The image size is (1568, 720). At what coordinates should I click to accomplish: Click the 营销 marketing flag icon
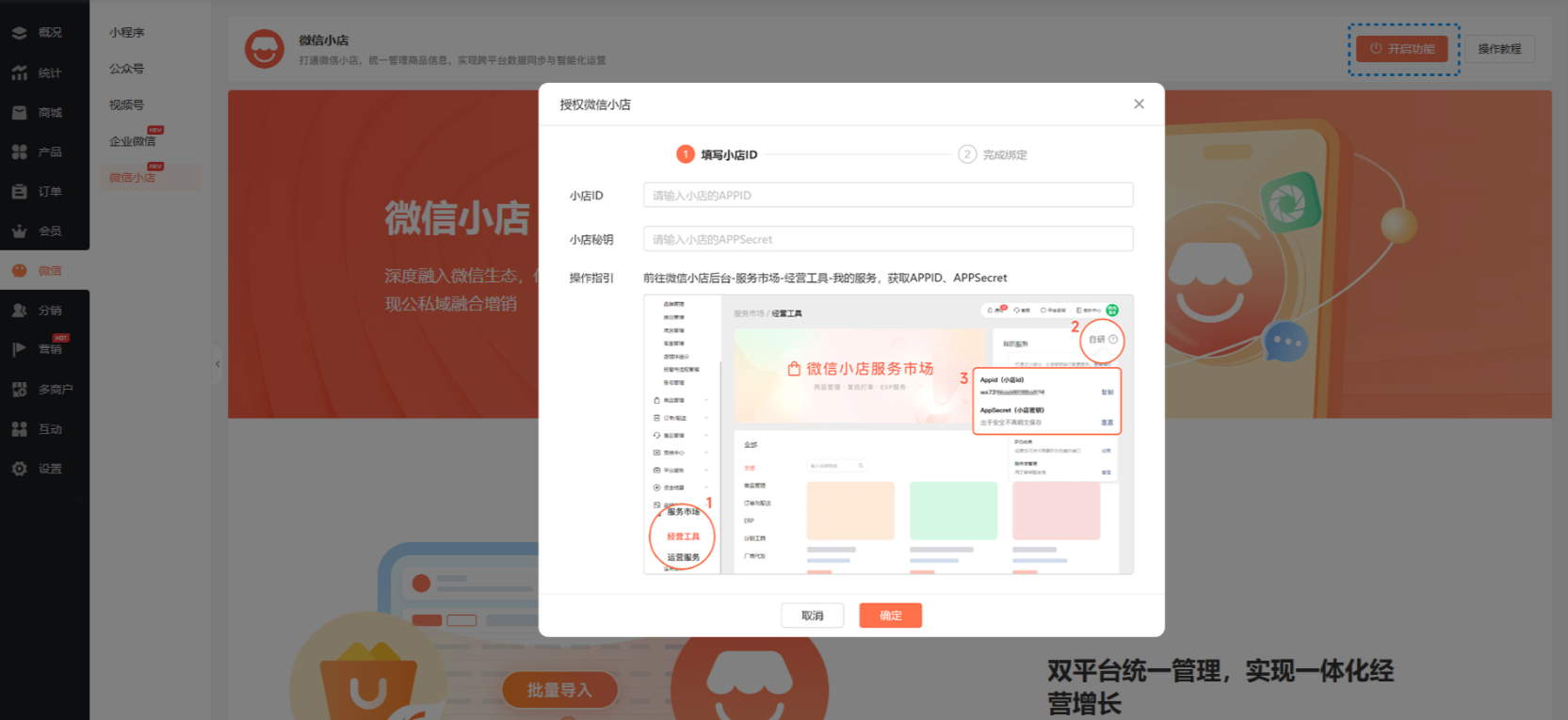coord(19,349)
